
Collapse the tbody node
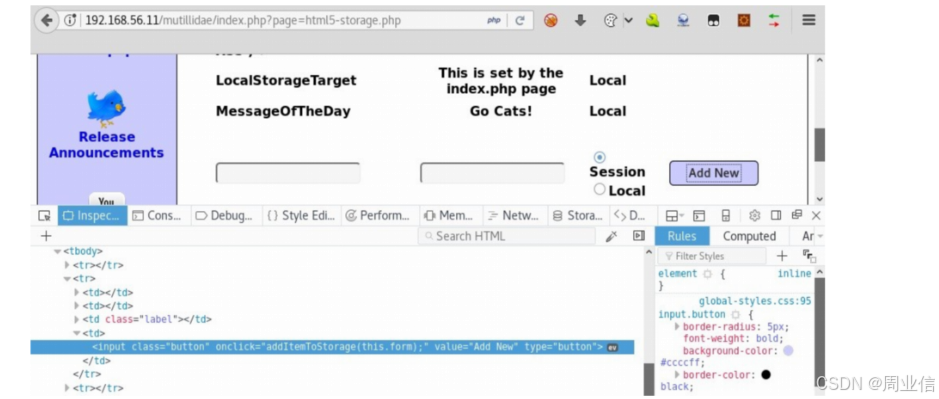click(x=57, y=252)
